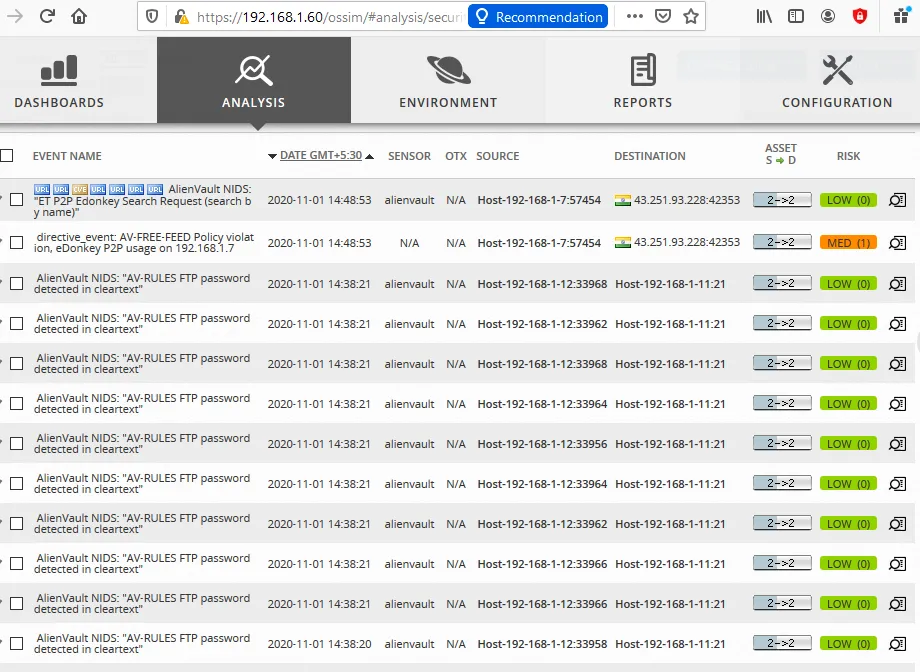Open event details magnifier on first event row

tap(896, 199)
